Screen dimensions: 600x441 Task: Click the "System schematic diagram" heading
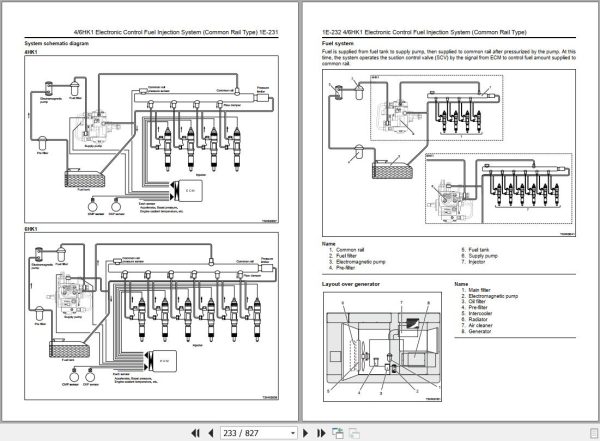57,44
